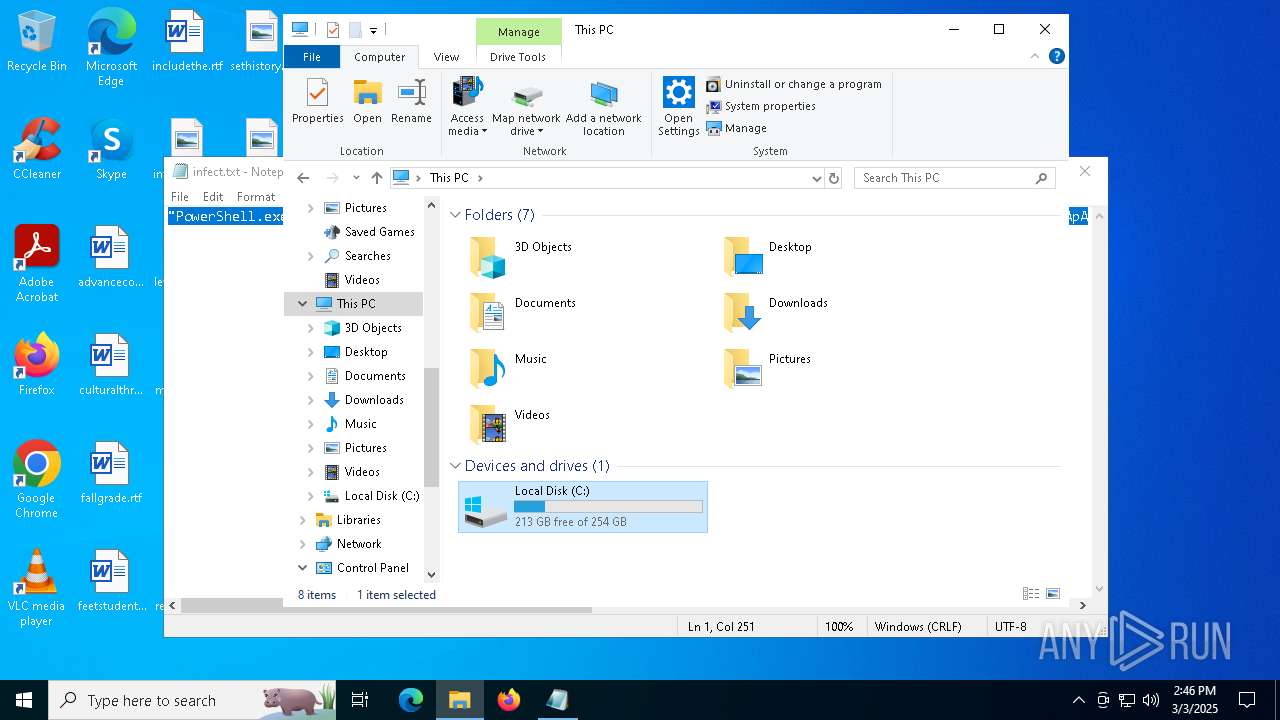Click the Open ribbon button

coord(367,101)
